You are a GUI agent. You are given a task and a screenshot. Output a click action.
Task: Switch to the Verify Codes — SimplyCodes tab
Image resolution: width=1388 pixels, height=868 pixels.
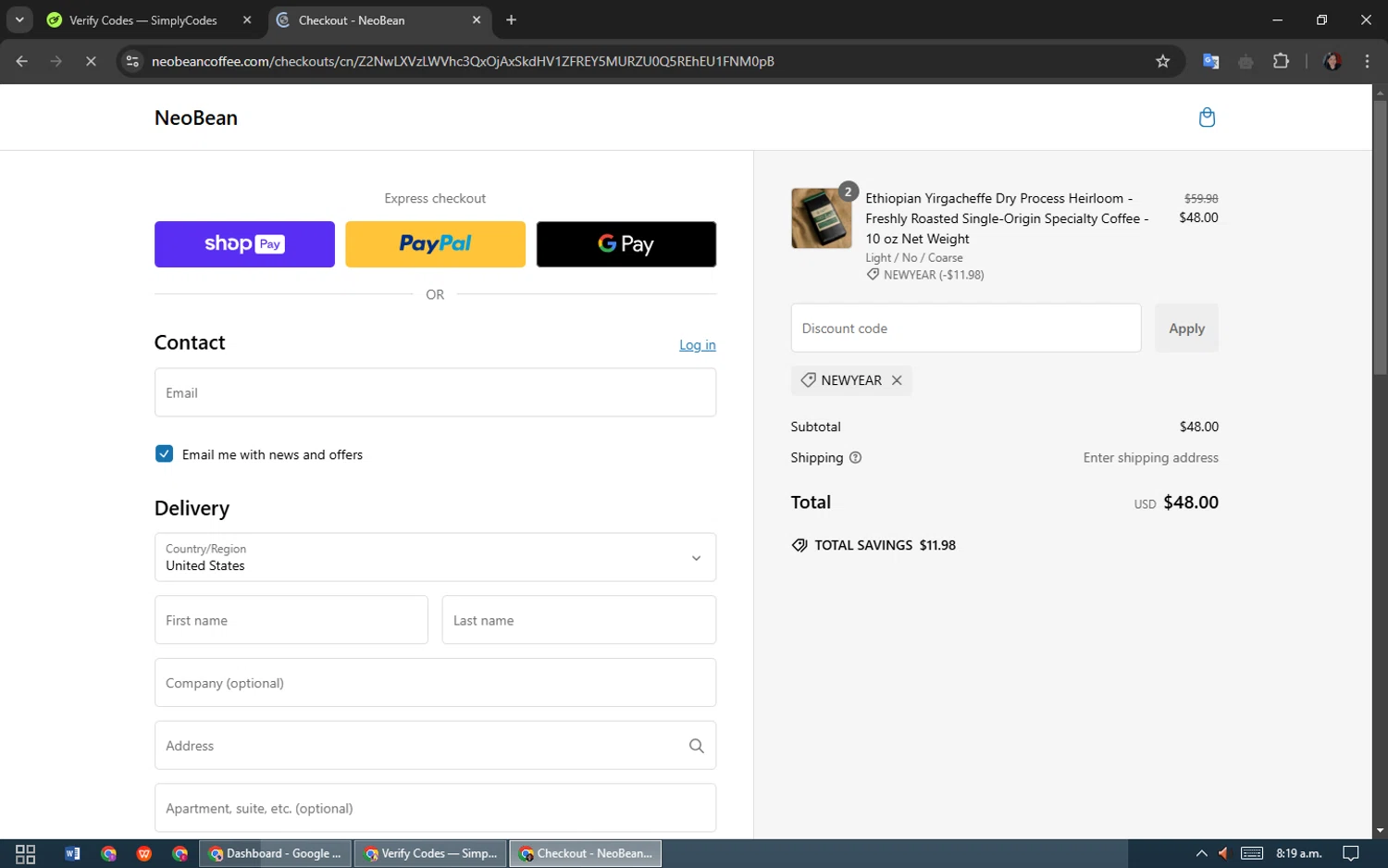(x=143, y=20)
